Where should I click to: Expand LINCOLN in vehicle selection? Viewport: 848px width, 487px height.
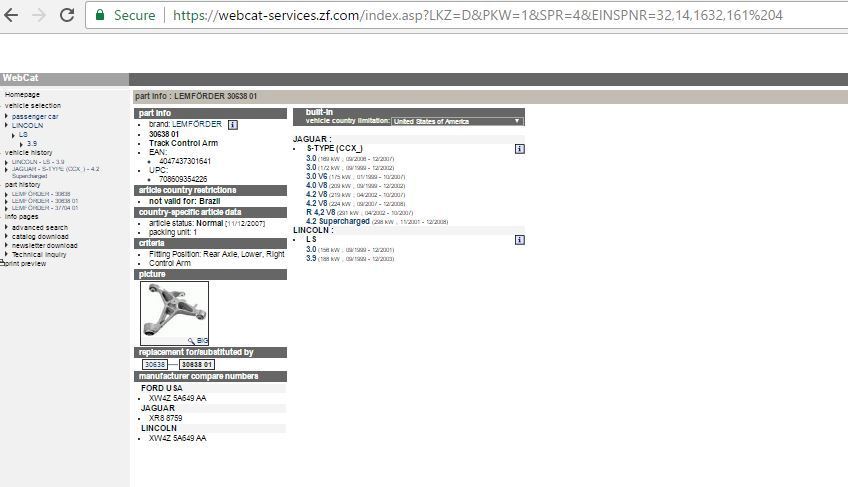[x=27, y=125]
